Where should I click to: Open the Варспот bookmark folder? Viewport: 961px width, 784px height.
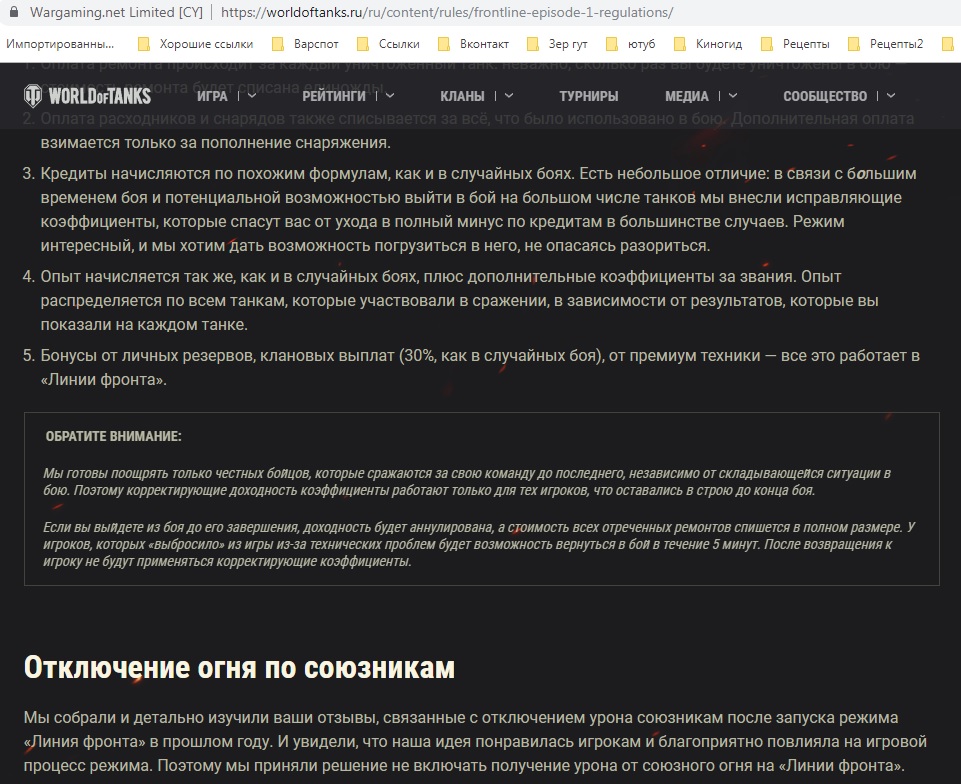[x=305, y=44]
